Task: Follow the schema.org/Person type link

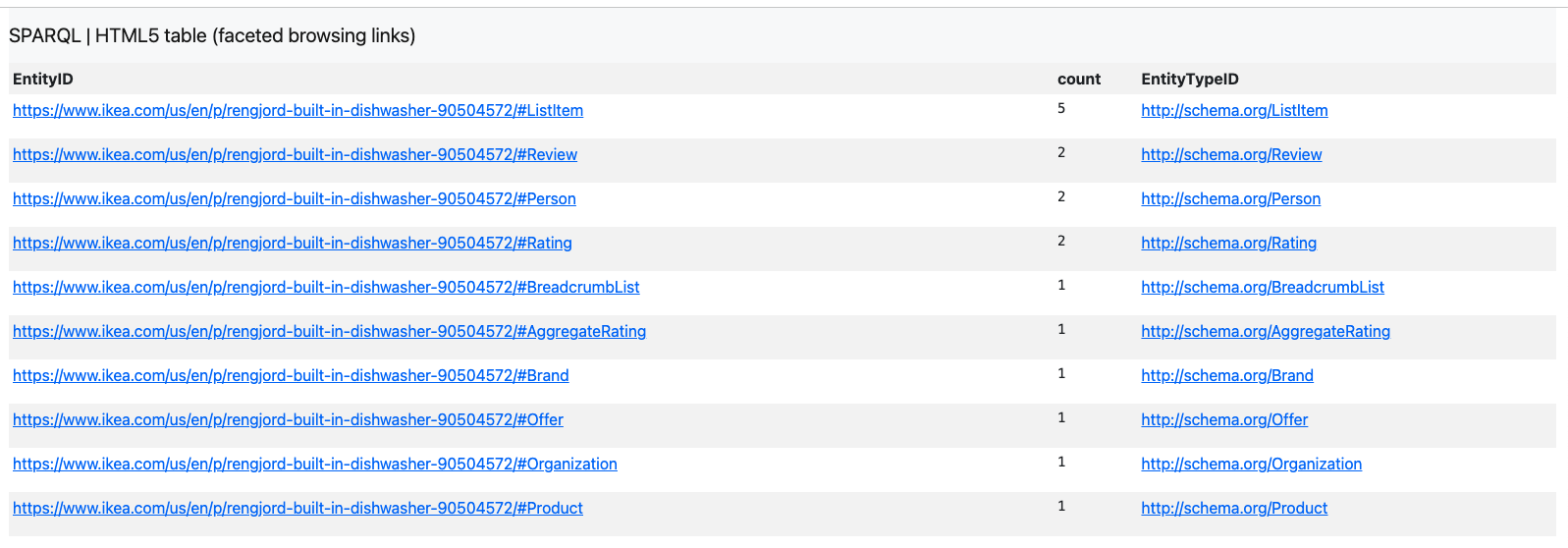Action: click(x=1230, y=199)
